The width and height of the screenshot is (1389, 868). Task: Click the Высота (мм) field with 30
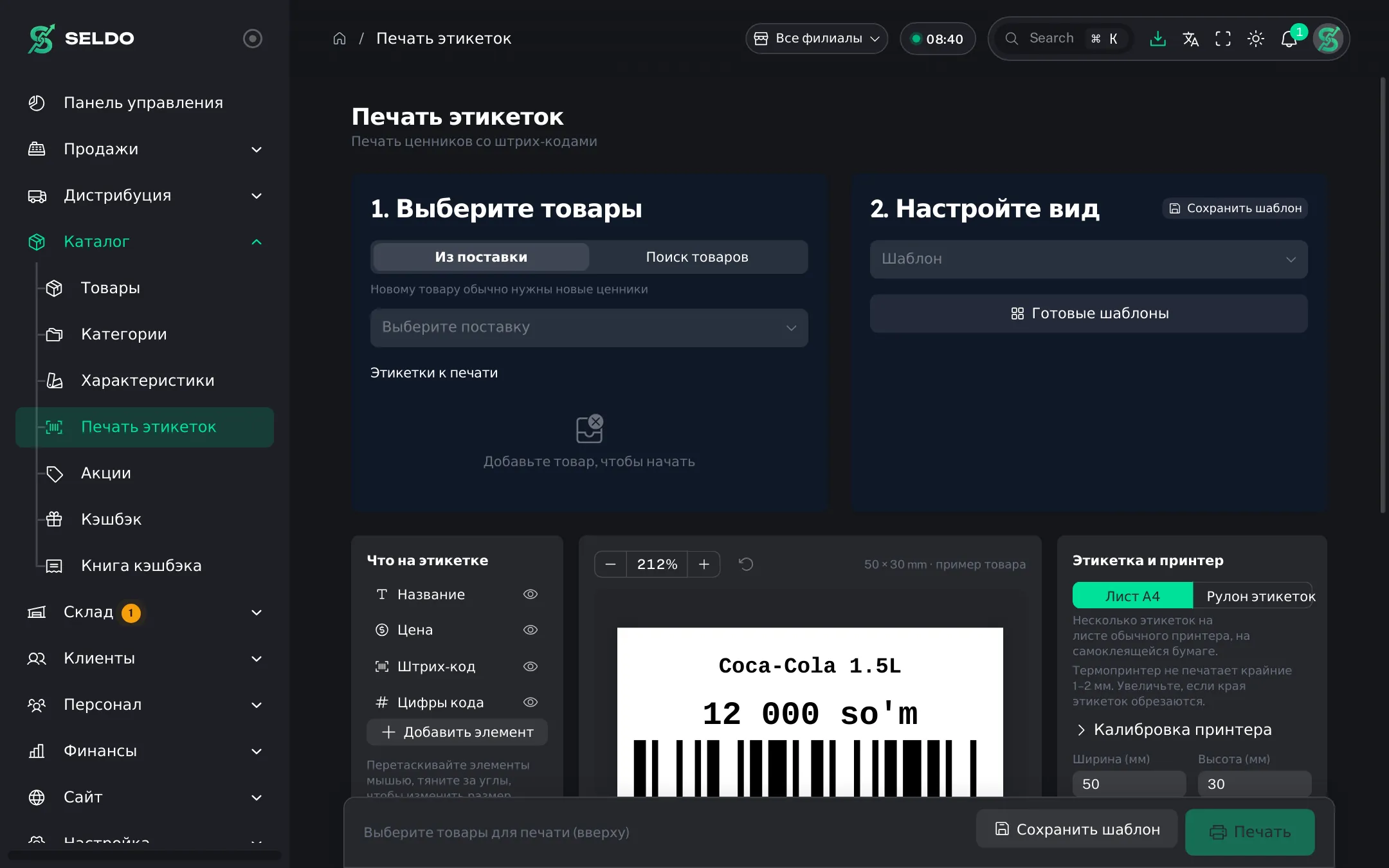[1255, 784]
